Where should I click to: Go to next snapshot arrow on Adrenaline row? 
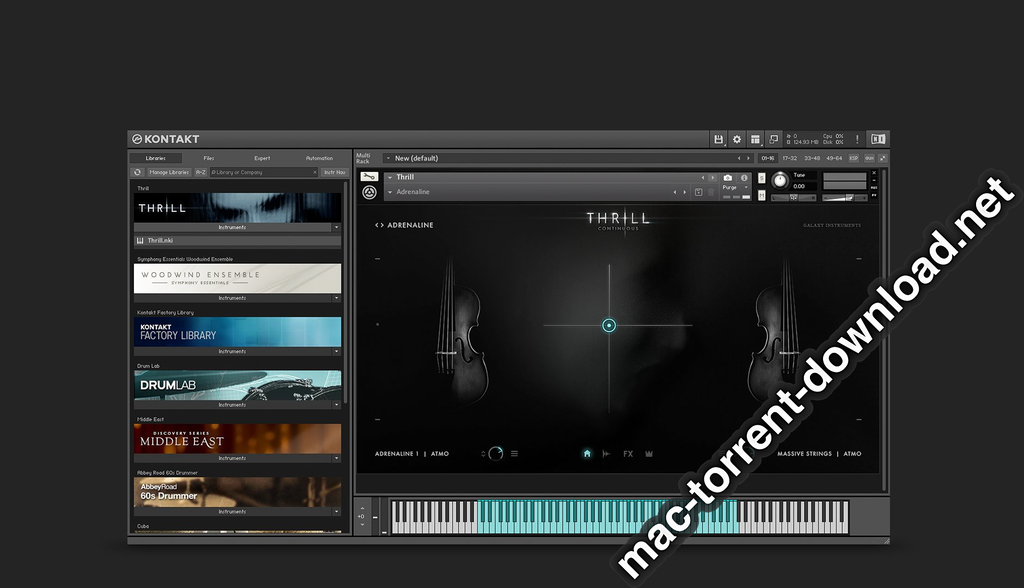pyautogui.click(x=684, y=192)
